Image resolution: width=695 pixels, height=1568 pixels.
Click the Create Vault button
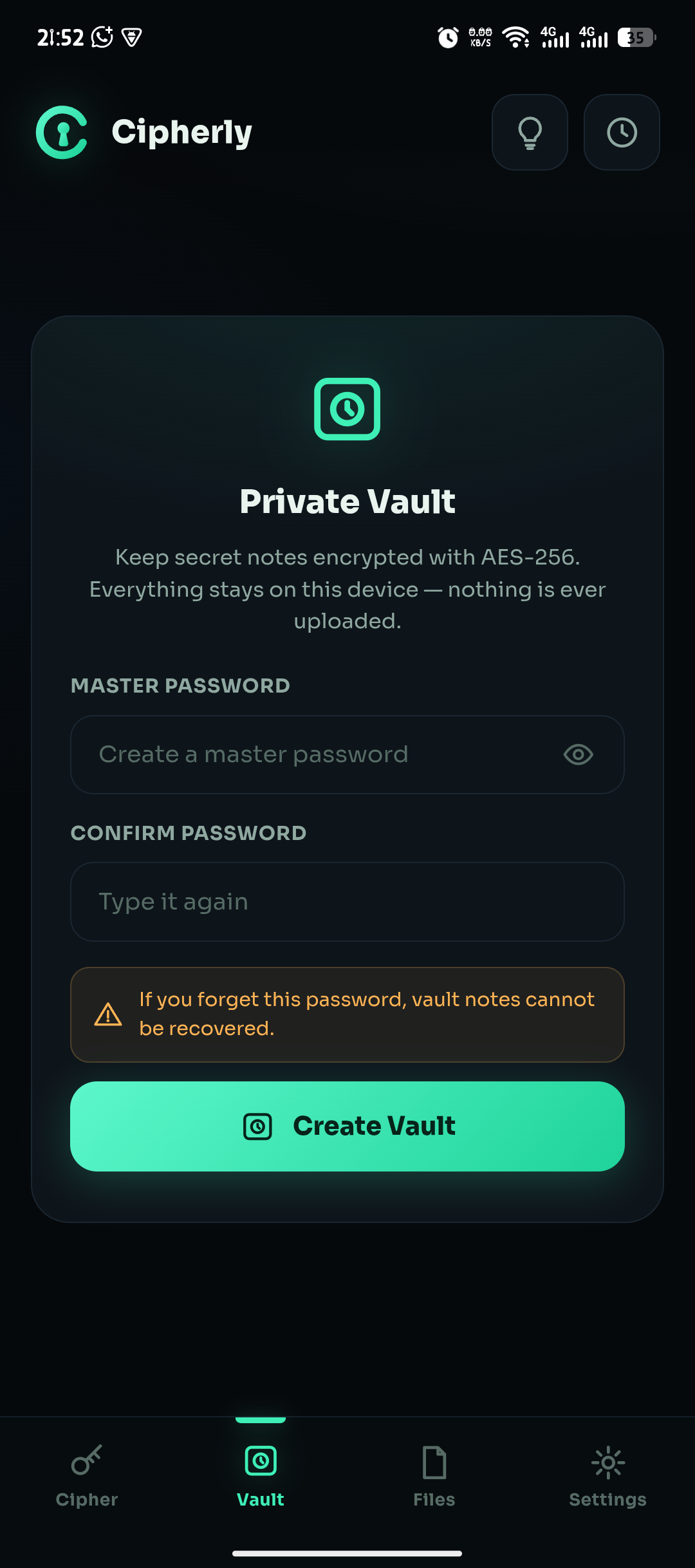pyautogui.click(x=347, y=1126)
